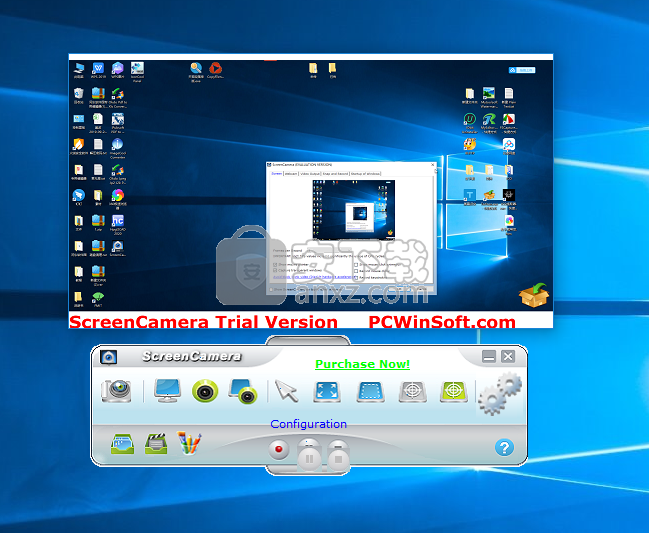Follow the Purchase Now! link
This screenshot has width=649, height=533.
coord(363,364)
